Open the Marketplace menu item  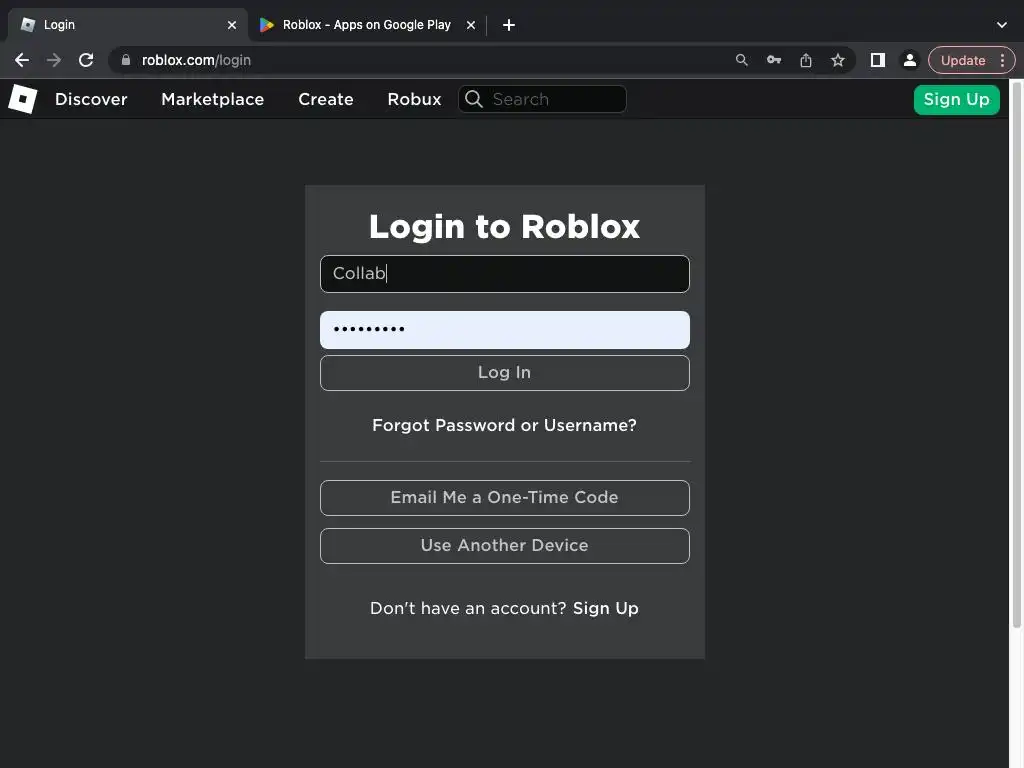pyautogui.click(x=213, y=99)
